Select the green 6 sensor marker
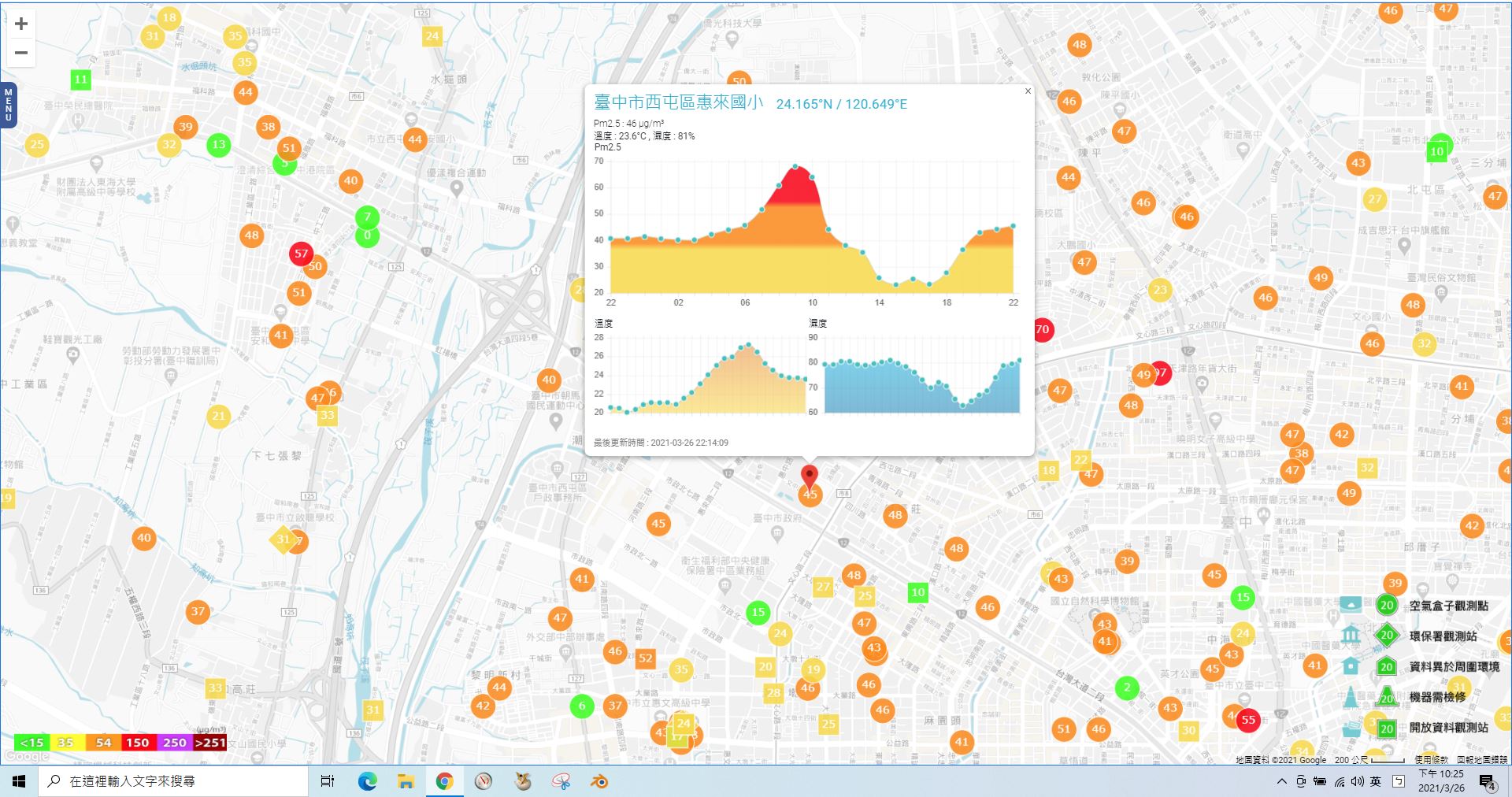 582,706
